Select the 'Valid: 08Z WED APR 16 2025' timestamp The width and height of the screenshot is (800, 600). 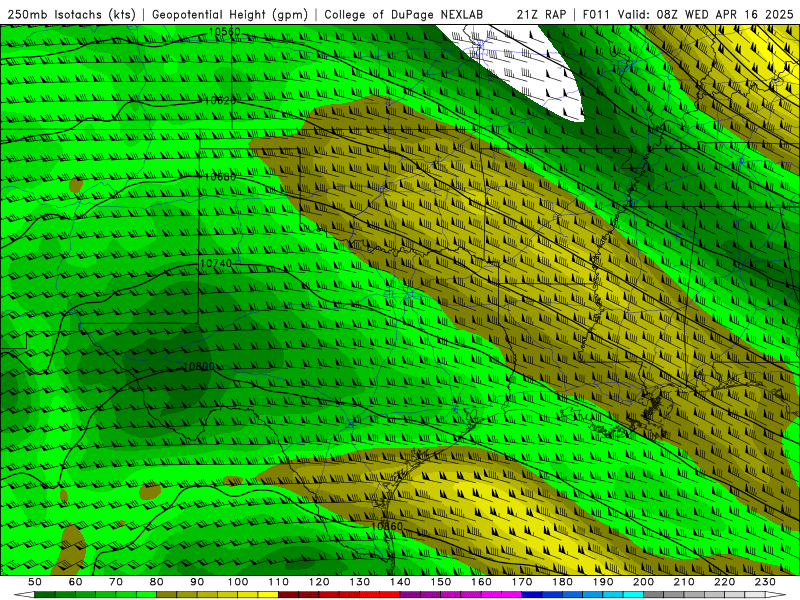coord(706,15)
